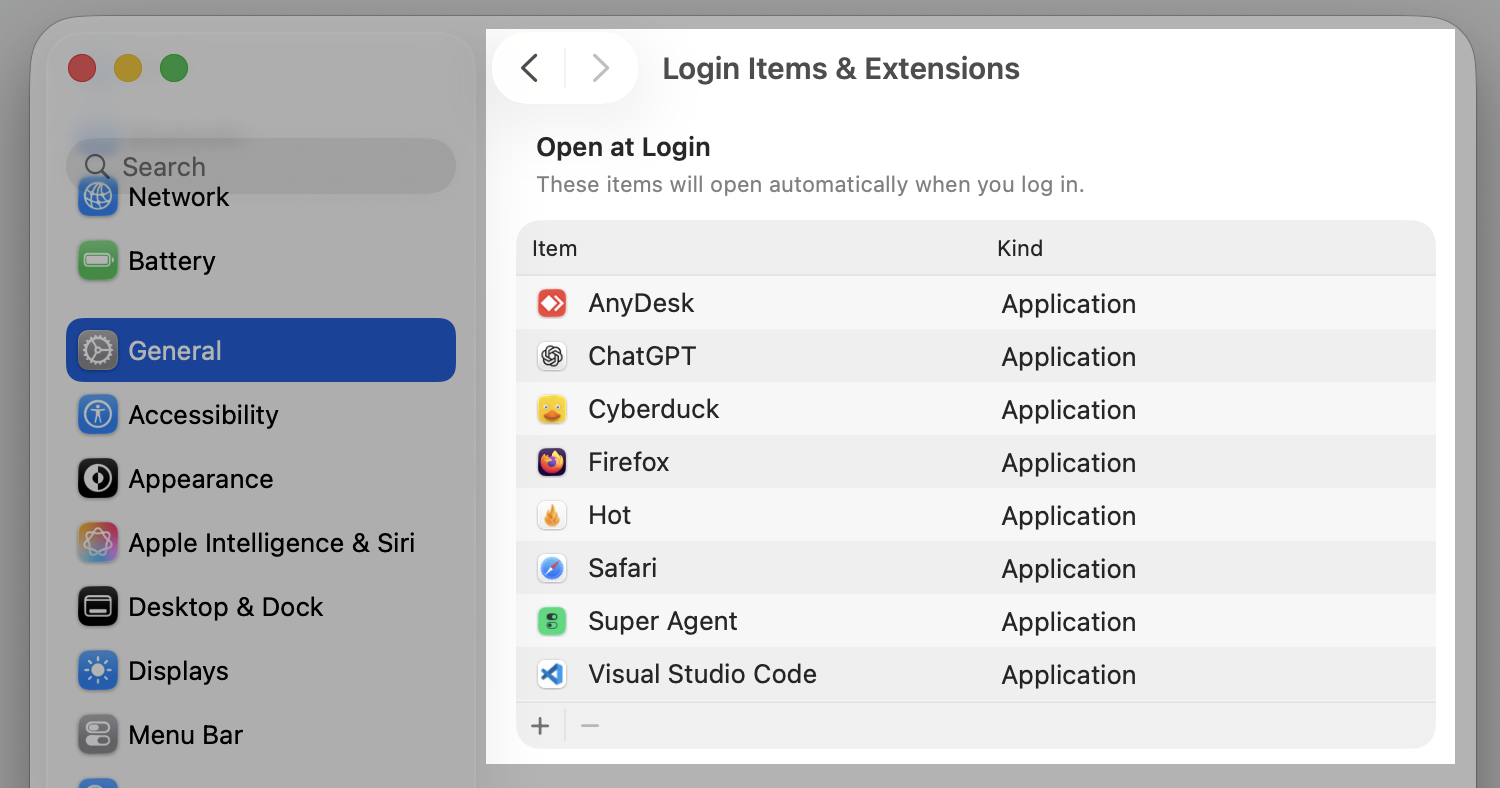Click Application kind in Firefox row

pyautogui.click(x=1069, y=464)
